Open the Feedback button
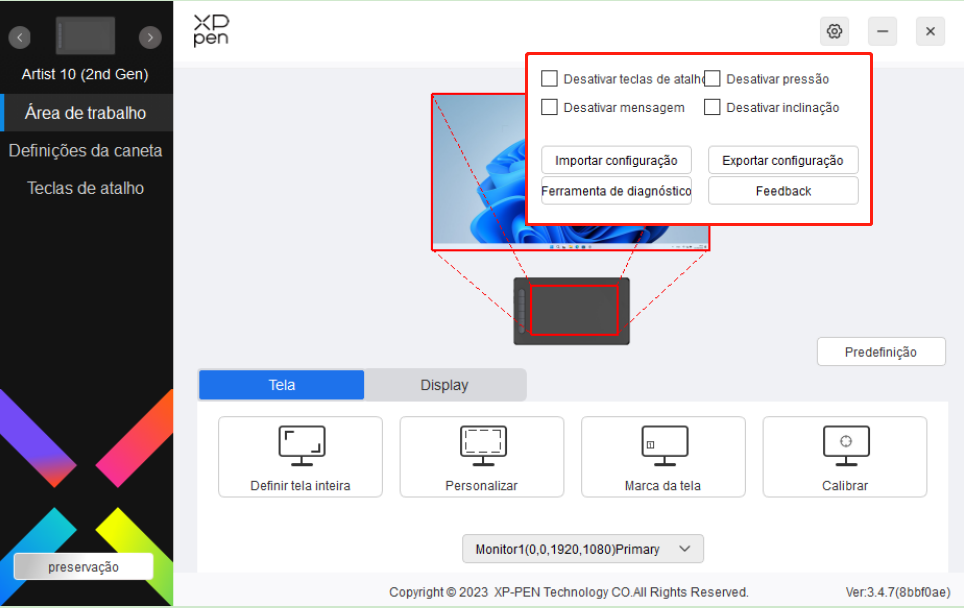 783,191
